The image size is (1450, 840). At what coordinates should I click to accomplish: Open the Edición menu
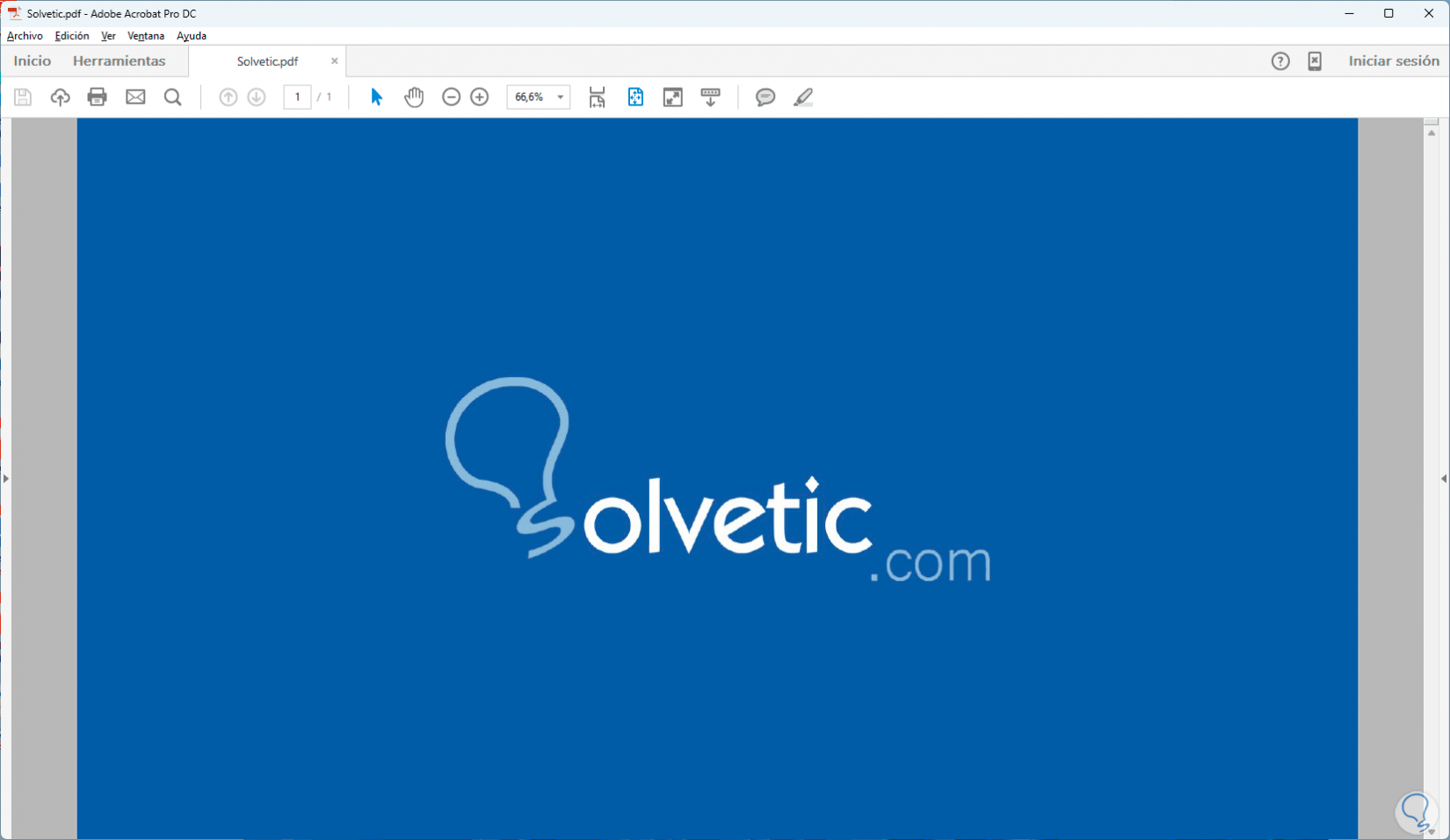click(72, 36)
